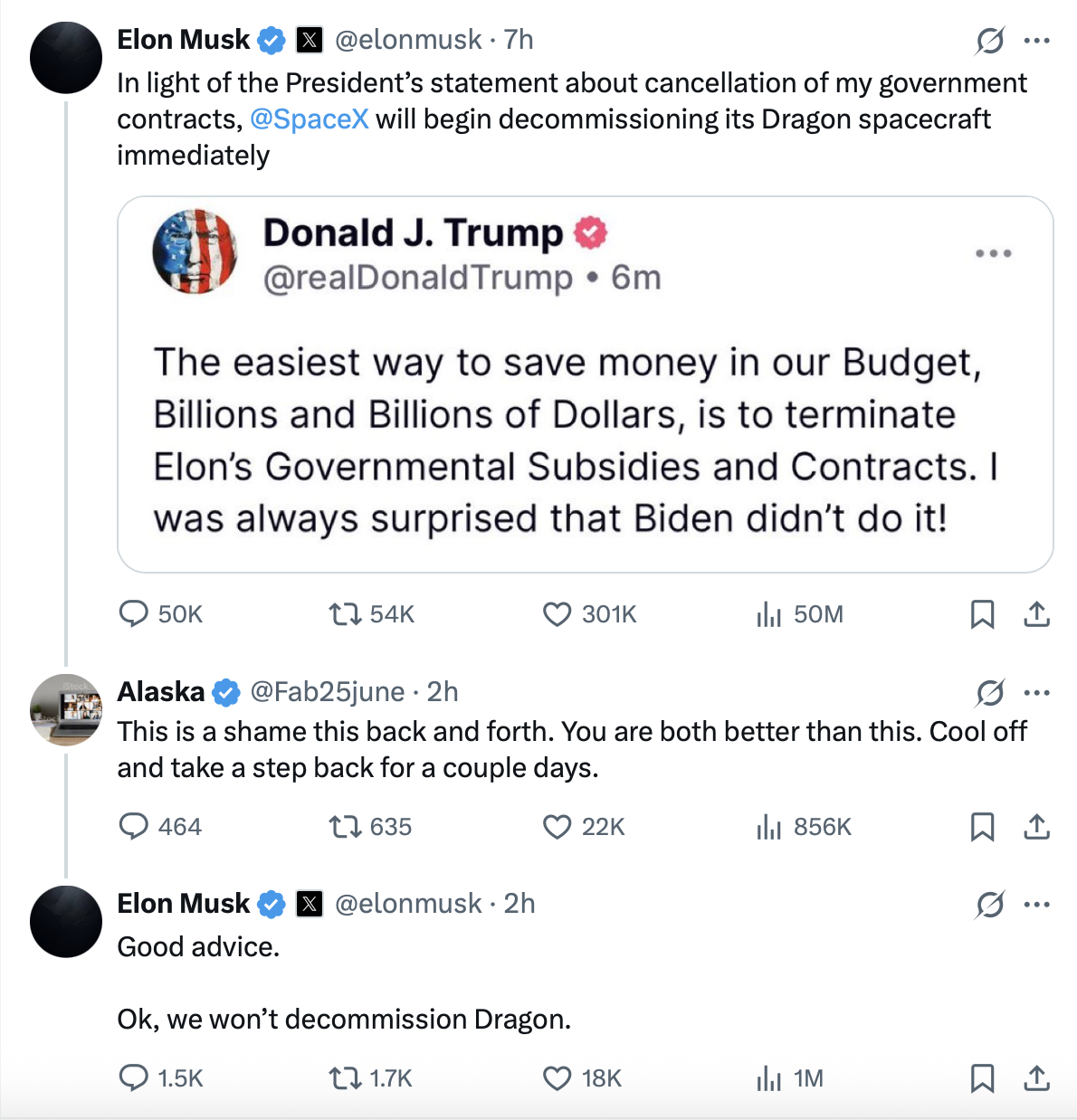Like Alaska's comment with 22K likes

[x=557, y=826]
